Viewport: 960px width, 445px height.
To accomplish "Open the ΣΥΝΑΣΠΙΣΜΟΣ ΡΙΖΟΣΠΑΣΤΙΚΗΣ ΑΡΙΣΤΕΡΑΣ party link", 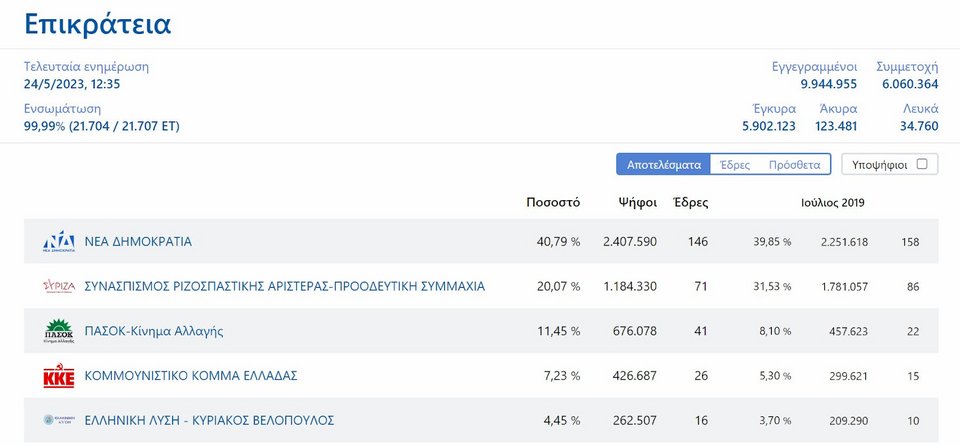I will 284,286.
